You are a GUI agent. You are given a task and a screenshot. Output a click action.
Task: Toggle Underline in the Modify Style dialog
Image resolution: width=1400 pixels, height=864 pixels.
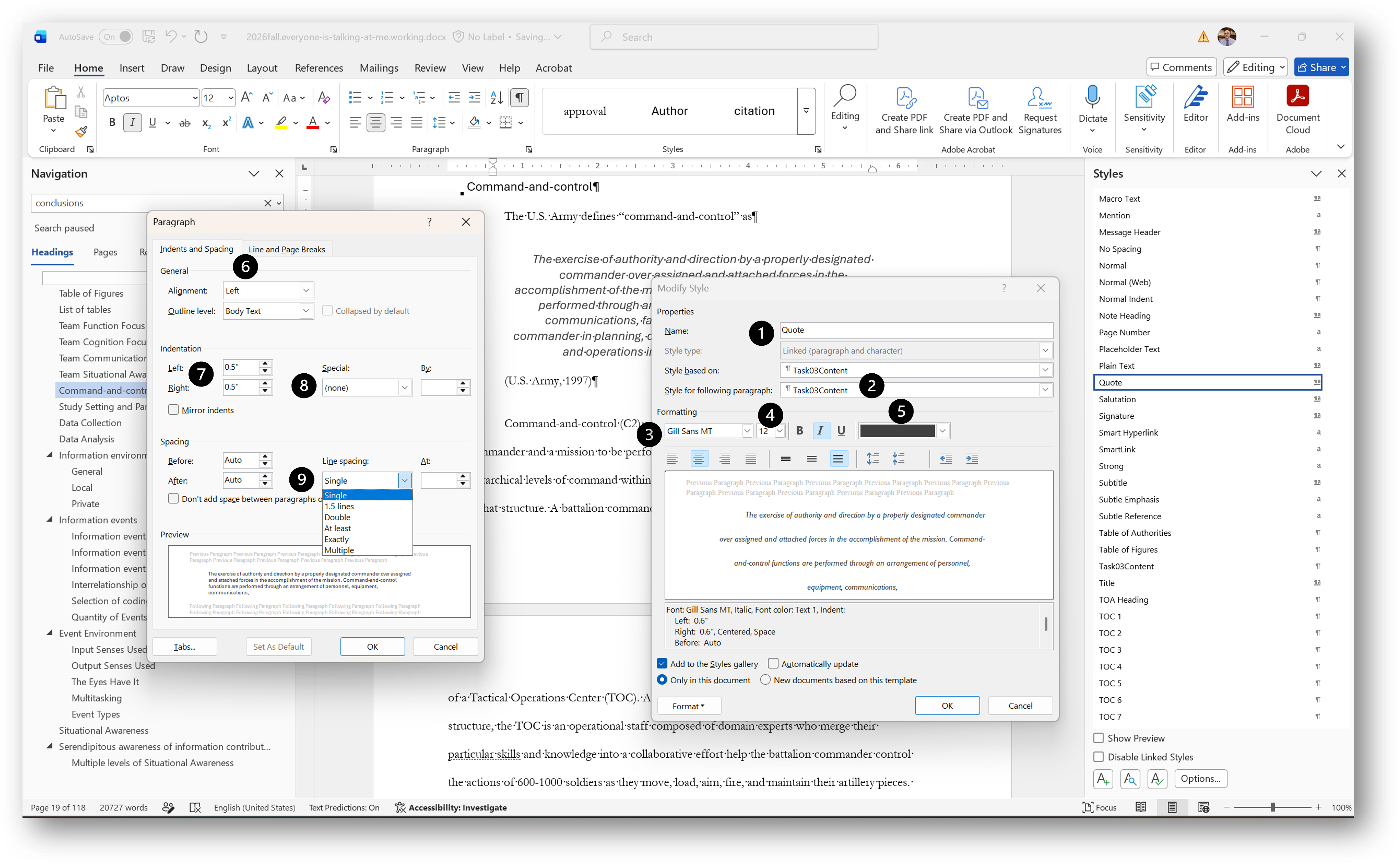click(x=841, y=431)
